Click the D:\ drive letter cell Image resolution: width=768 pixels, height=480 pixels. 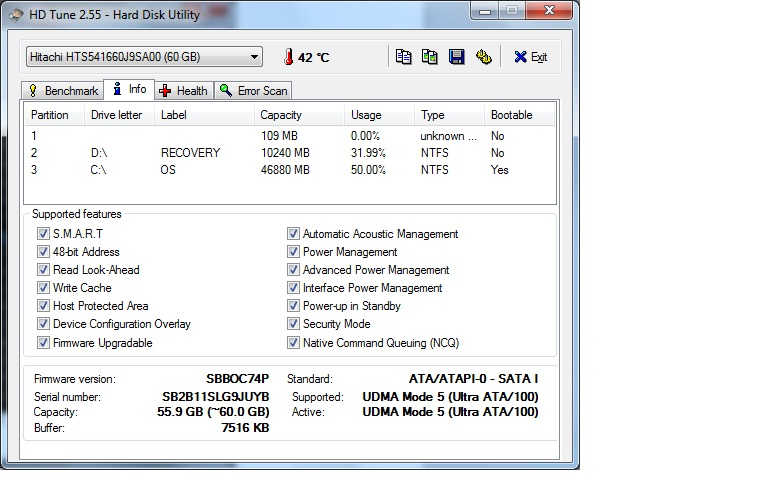pyautogui.click(x=98, y=153)
